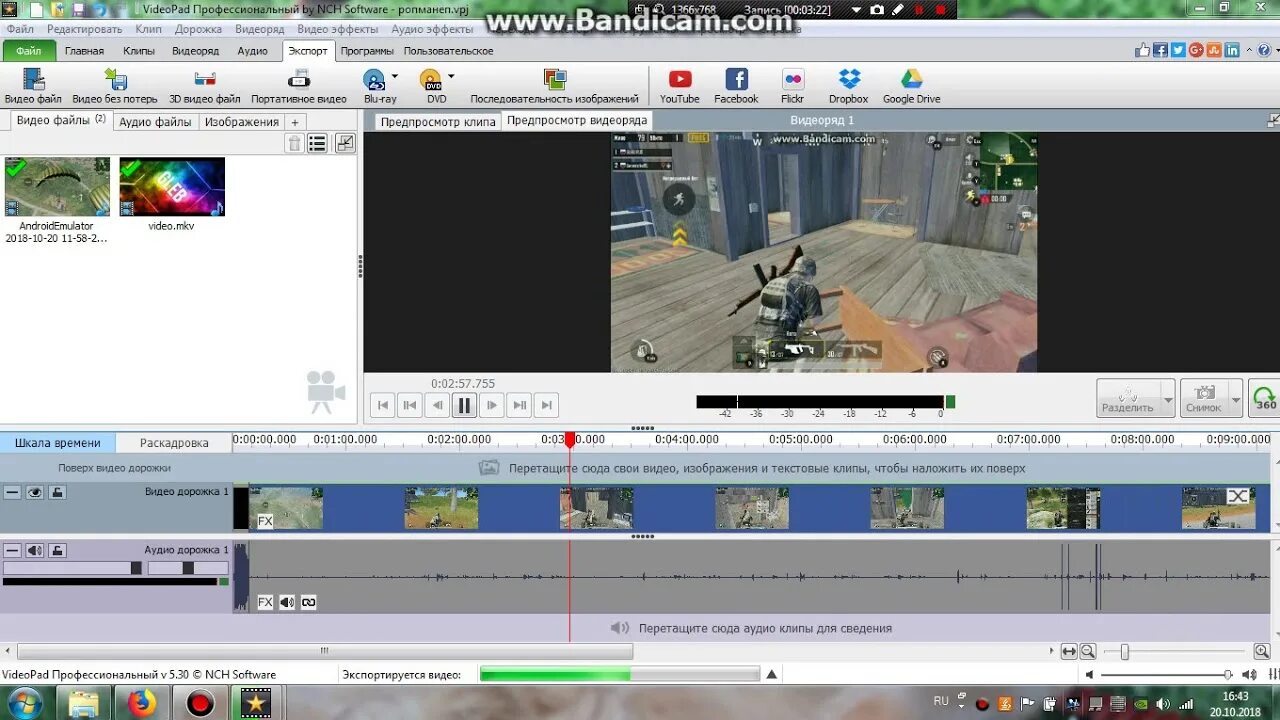Click the Снимок button

tap(1204, 398)
